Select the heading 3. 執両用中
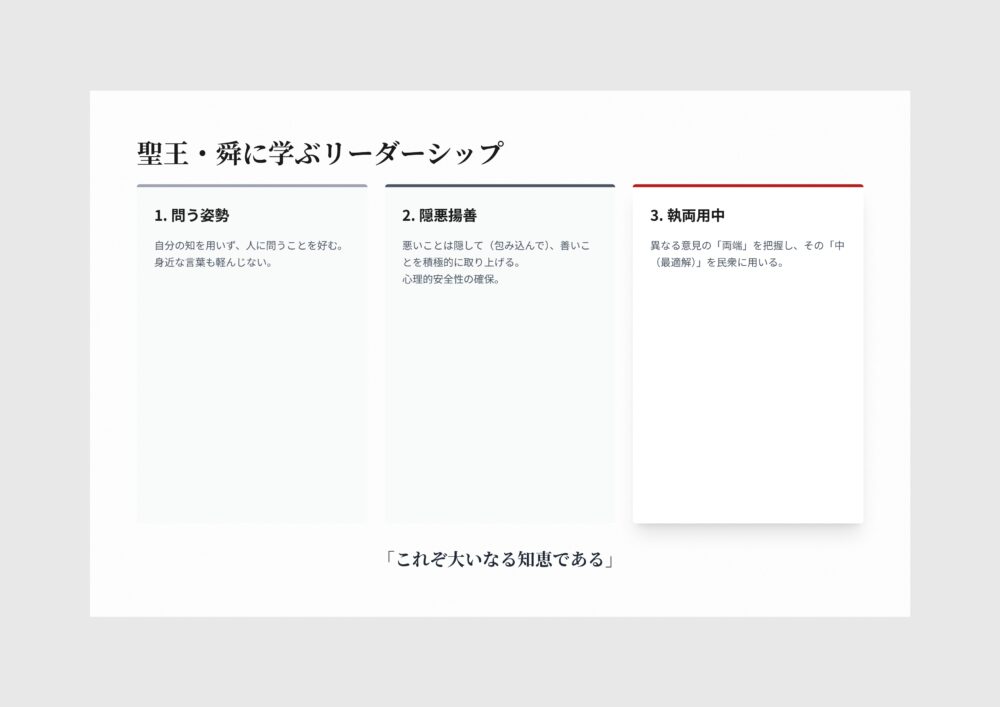The image size is (1000, 707). 687,215
